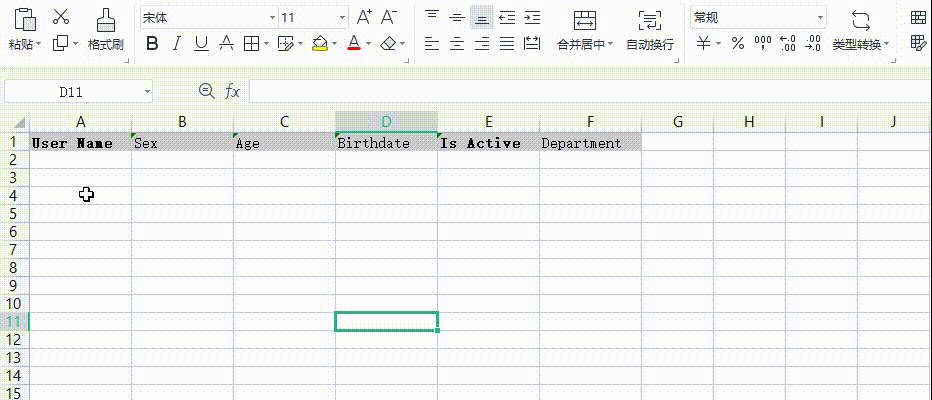Click the yellow fill color bucket
The width and height of the screenshot is (932, 400).
(319, 43)
